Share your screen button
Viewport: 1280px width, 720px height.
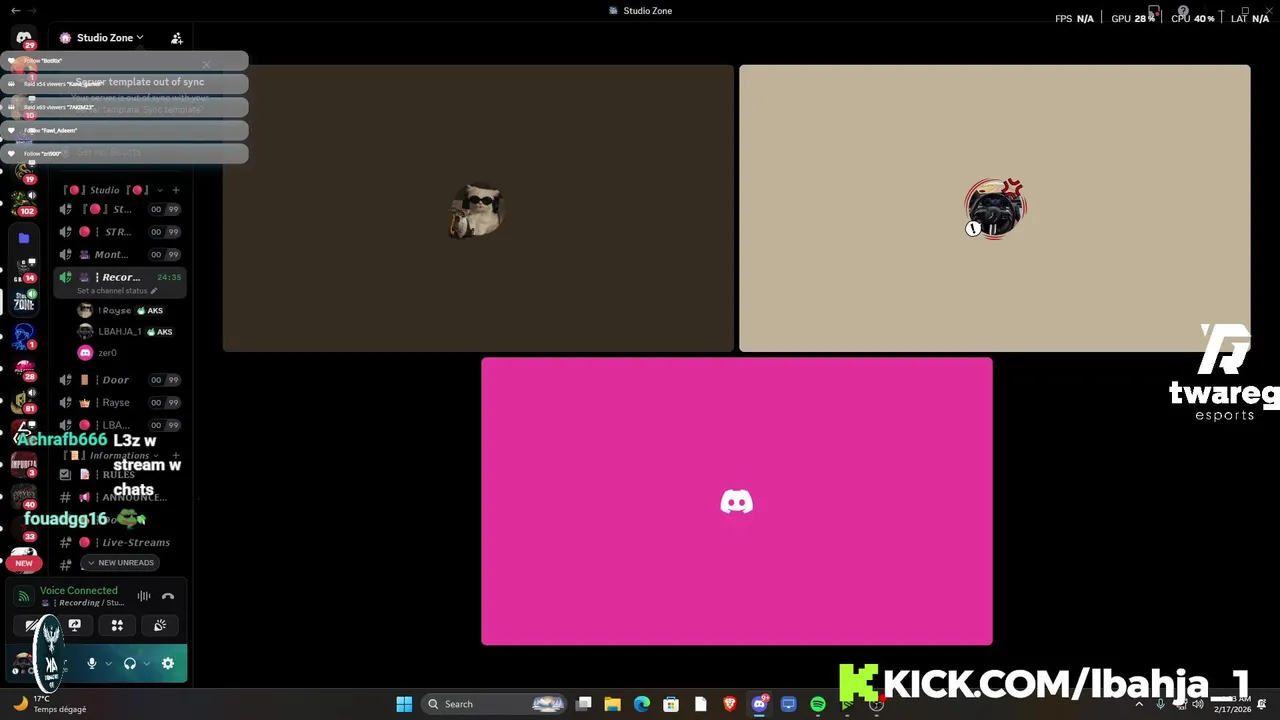point(74,625)
